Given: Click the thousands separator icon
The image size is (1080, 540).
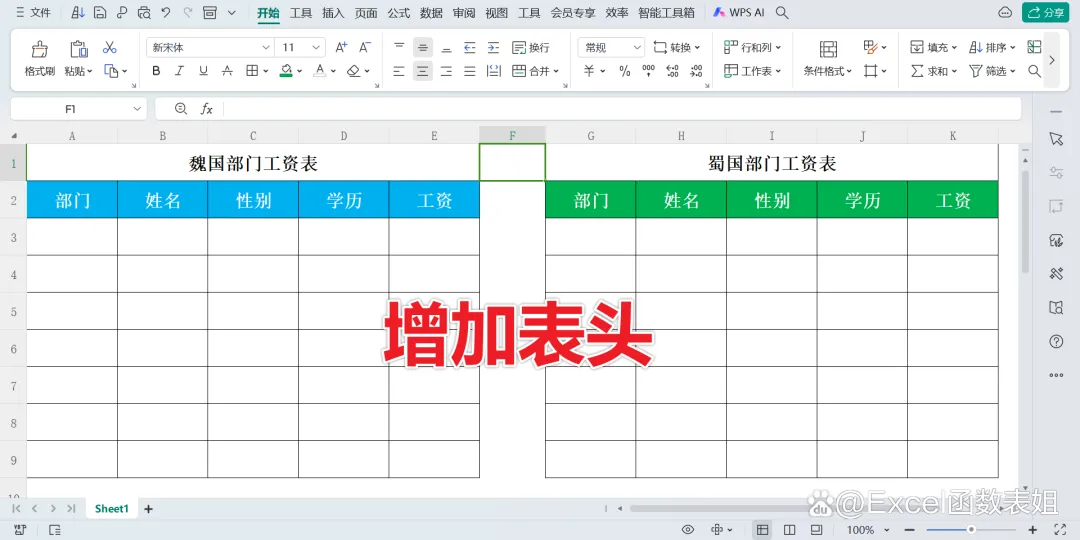Looking at the screenshot, I should [648, 71].
